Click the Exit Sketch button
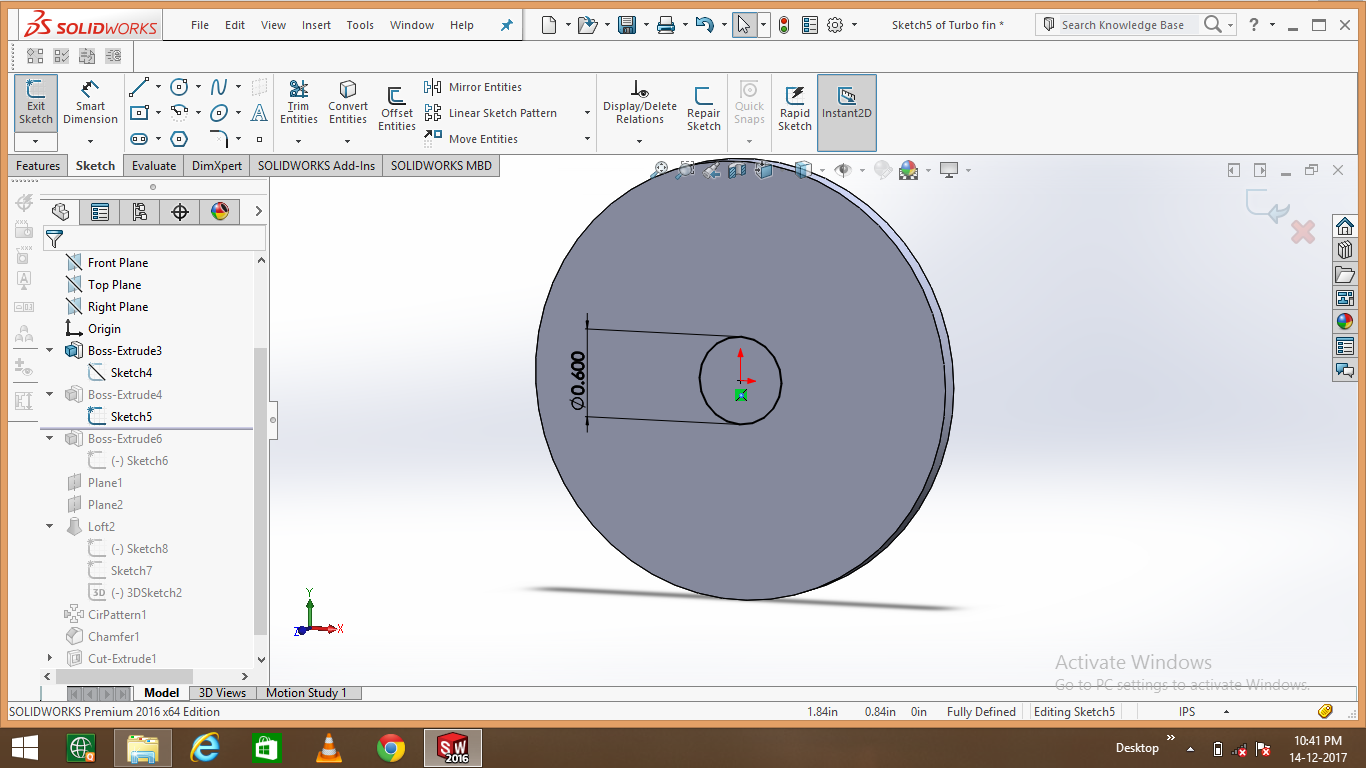This screenshot has height=768, width=1366. coord(35,100)
